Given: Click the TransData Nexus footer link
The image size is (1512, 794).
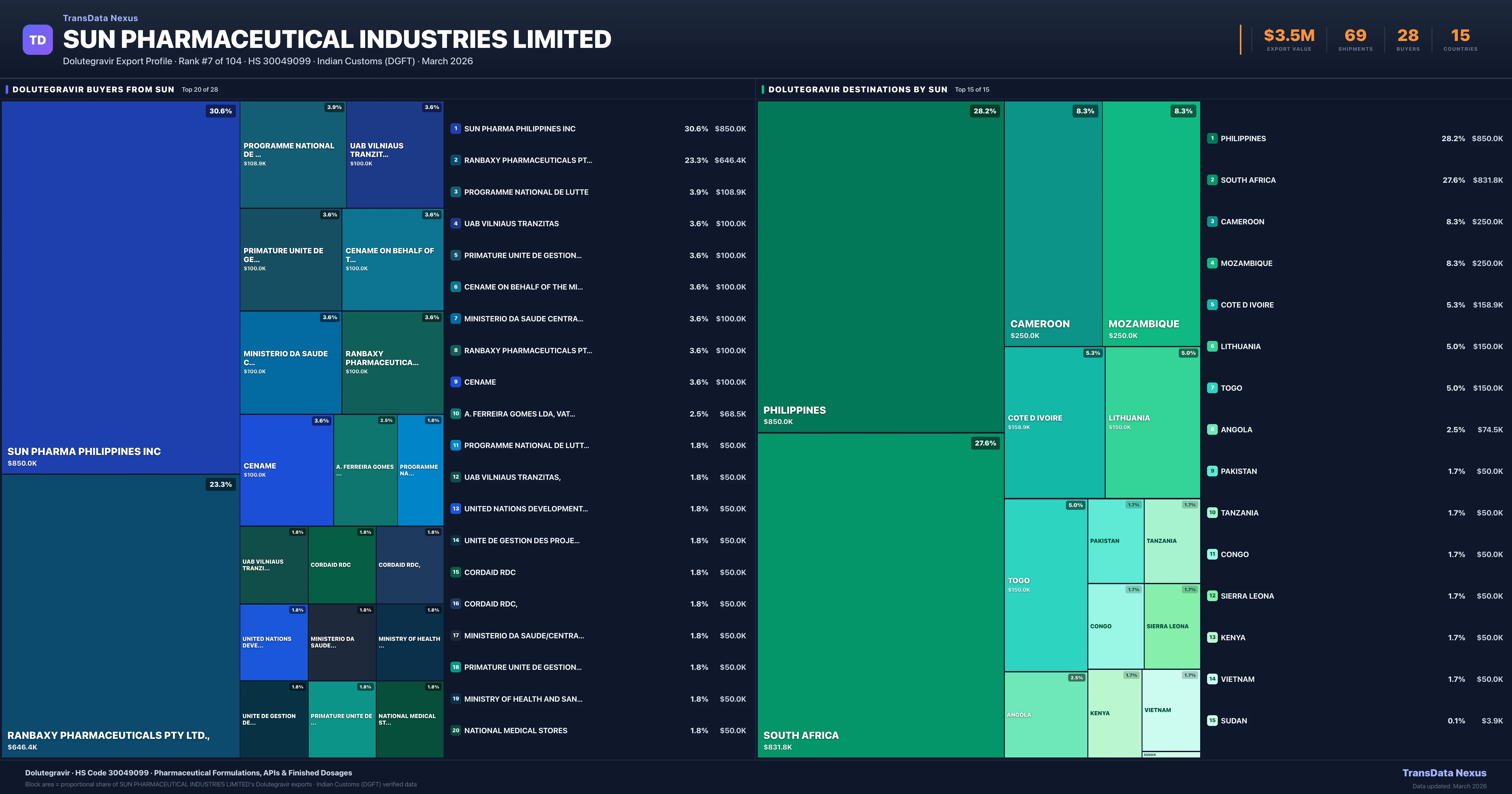Looking at the screenshot, I should click(1444, 773).
